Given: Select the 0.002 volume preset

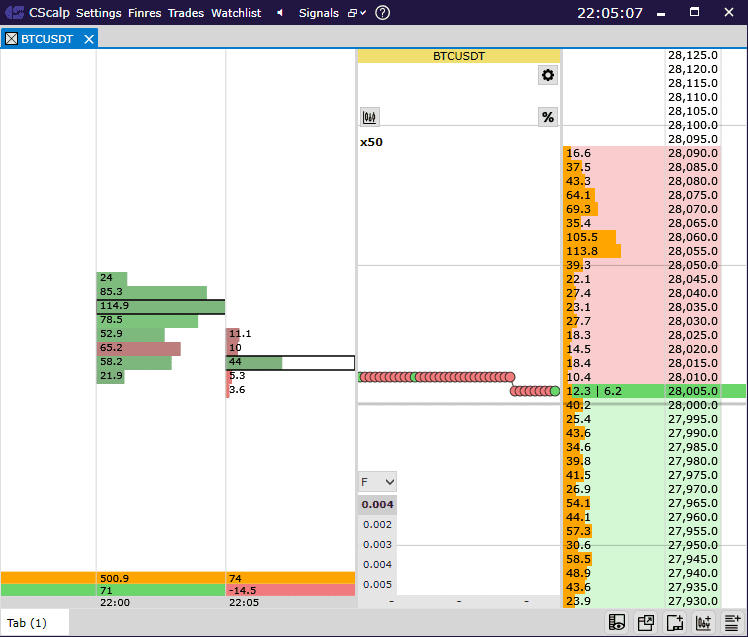Looking at the screenshot, I should click(377, 524).
